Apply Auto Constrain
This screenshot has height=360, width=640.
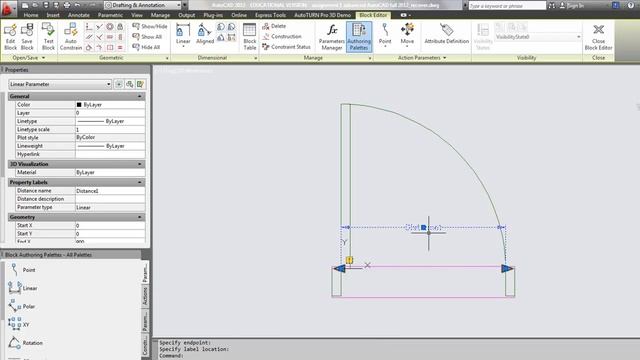click(71, 36)
